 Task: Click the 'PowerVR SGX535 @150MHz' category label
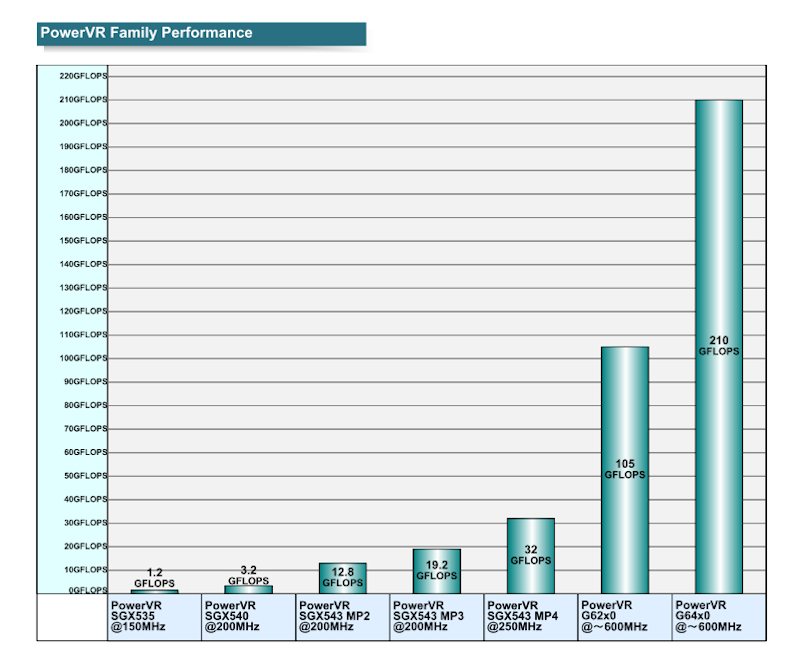(137, 616)
